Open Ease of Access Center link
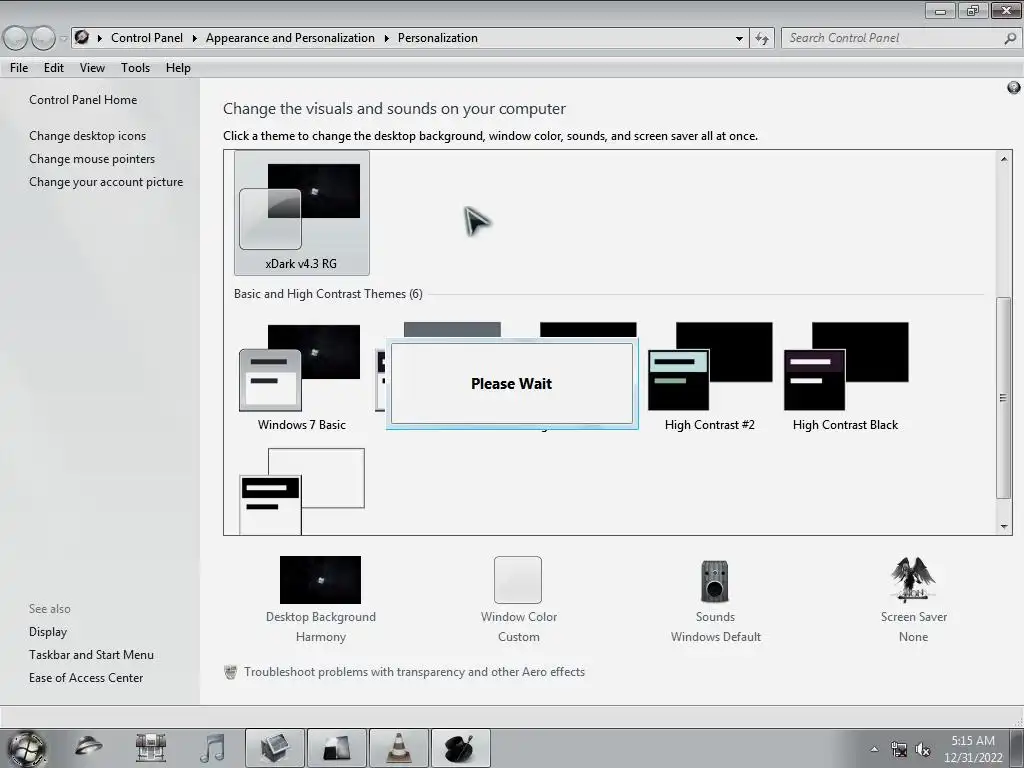Screen dimensions: 1024x768 pyautogui.click(x=86, y=678)
